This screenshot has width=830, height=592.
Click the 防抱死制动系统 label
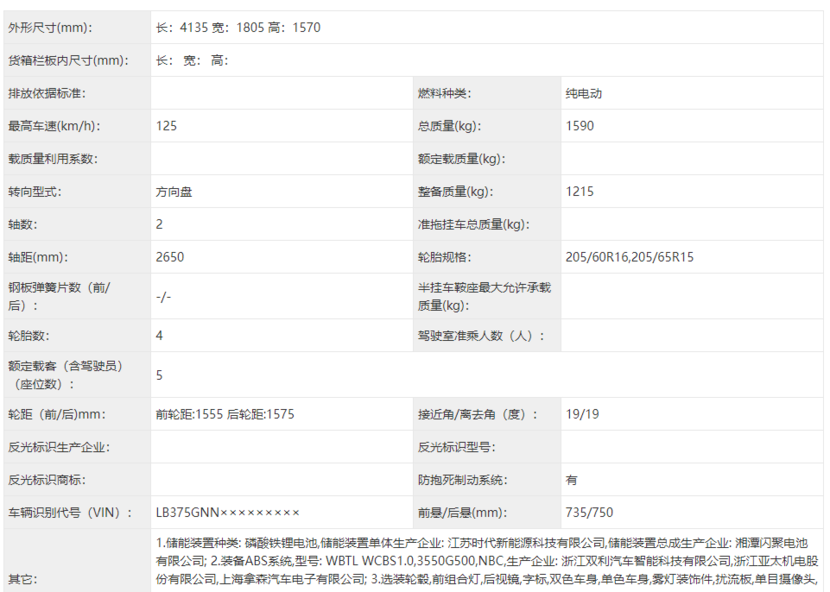pyautogui.click(x=462, y=480)
